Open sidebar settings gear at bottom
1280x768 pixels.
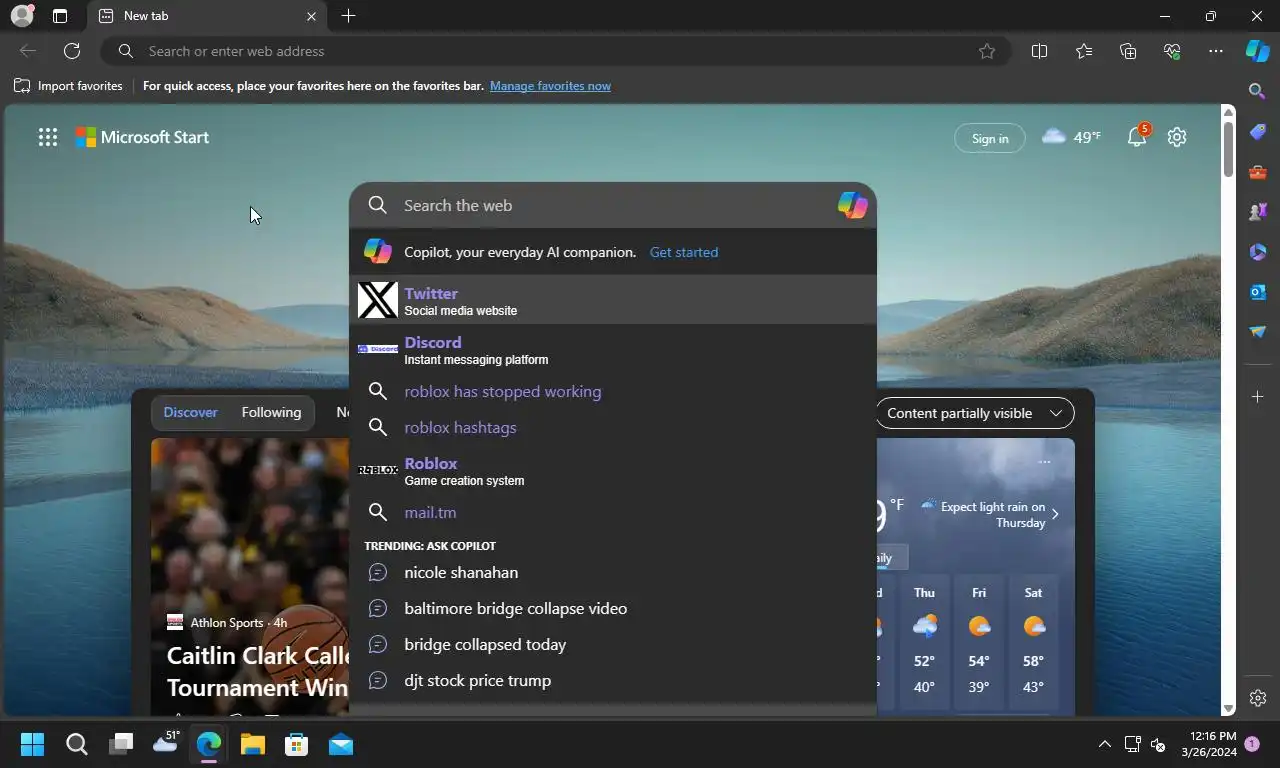click(1258, 698)
